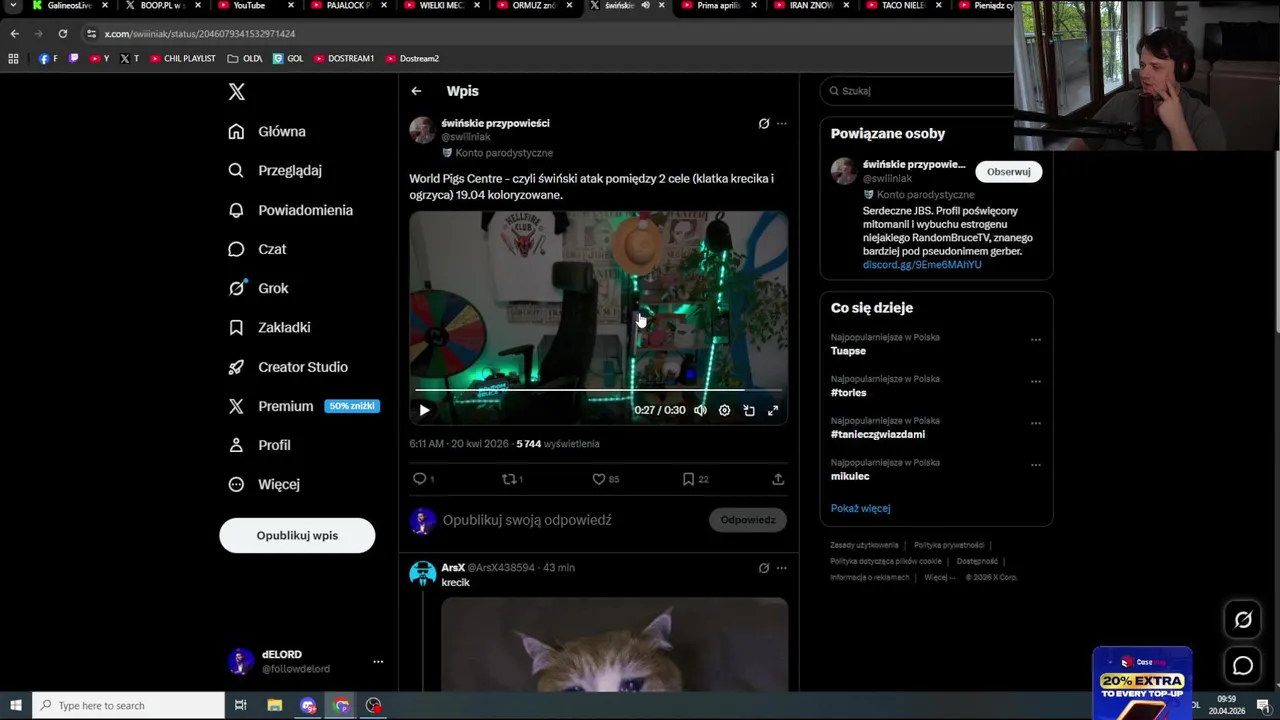
Task: Click reply icon on main post
Action: [420, 479]
